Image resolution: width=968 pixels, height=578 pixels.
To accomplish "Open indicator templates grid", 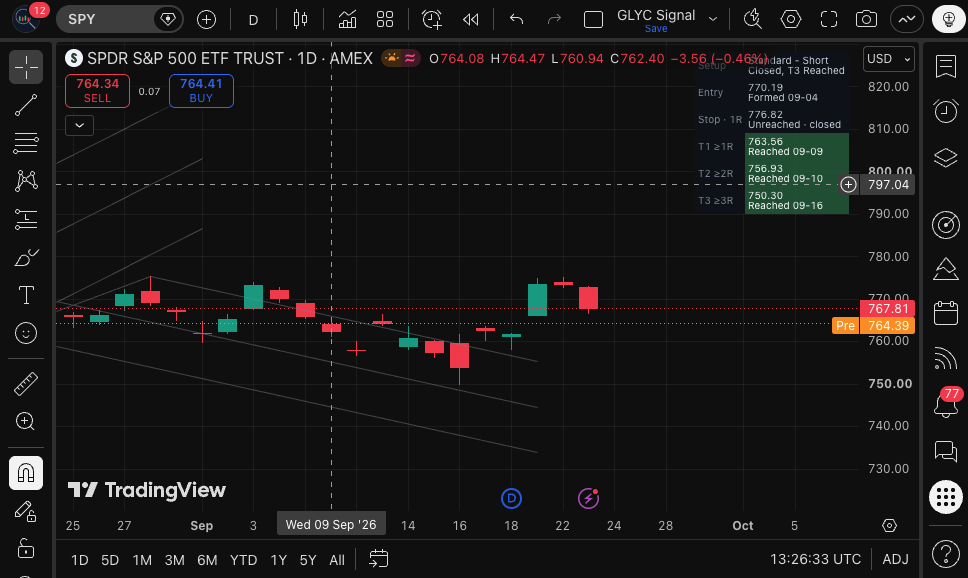I will pyautogui.click(x=385, y=20).
